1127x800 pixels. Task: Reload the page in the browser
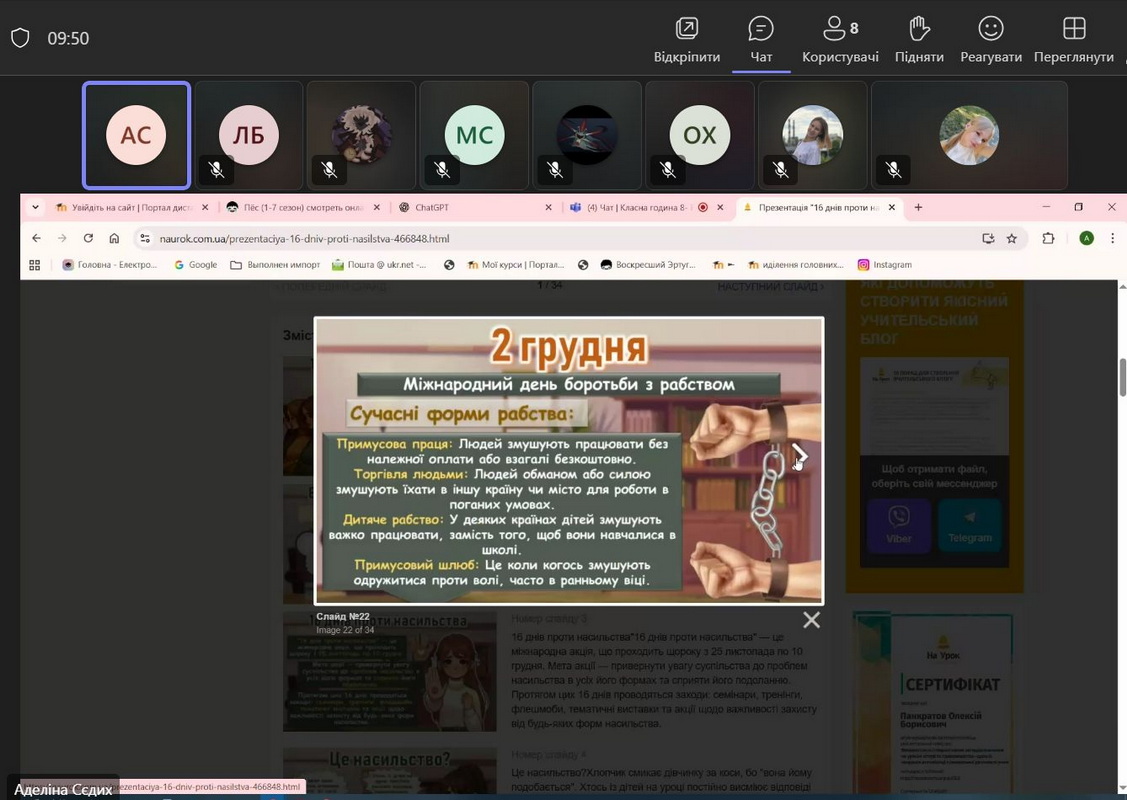(88, 238)
